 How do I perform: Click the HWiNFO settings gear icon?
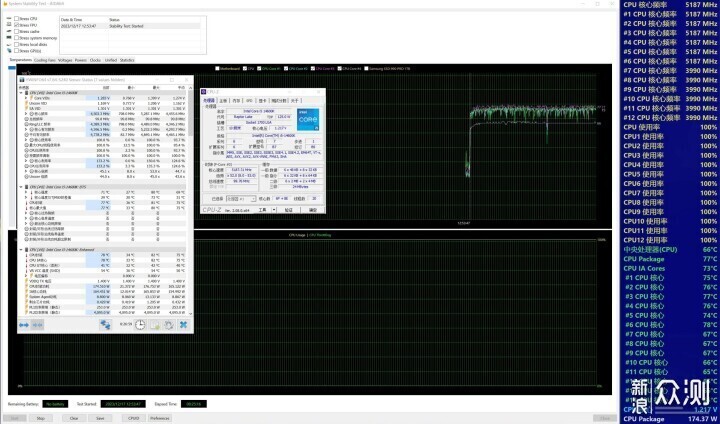click(168, 323)
